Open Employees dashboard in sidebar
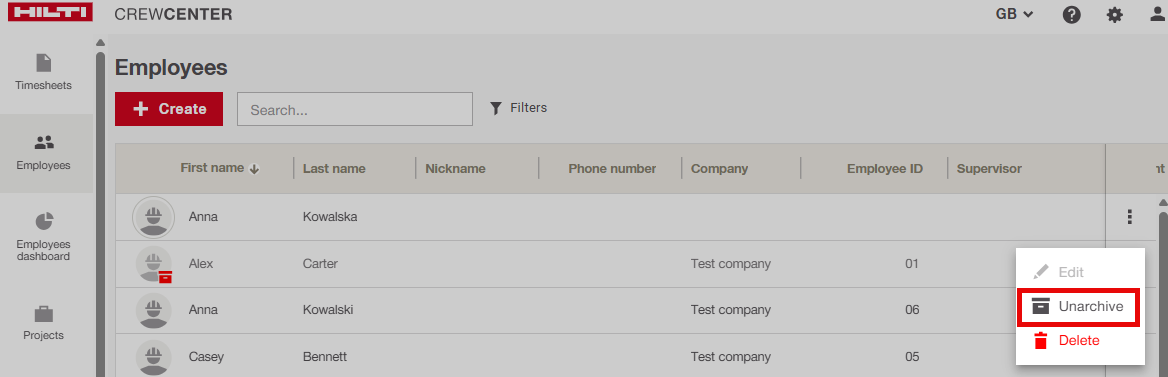This screenshot has height=377, width=1168. [x=43, y=237]
